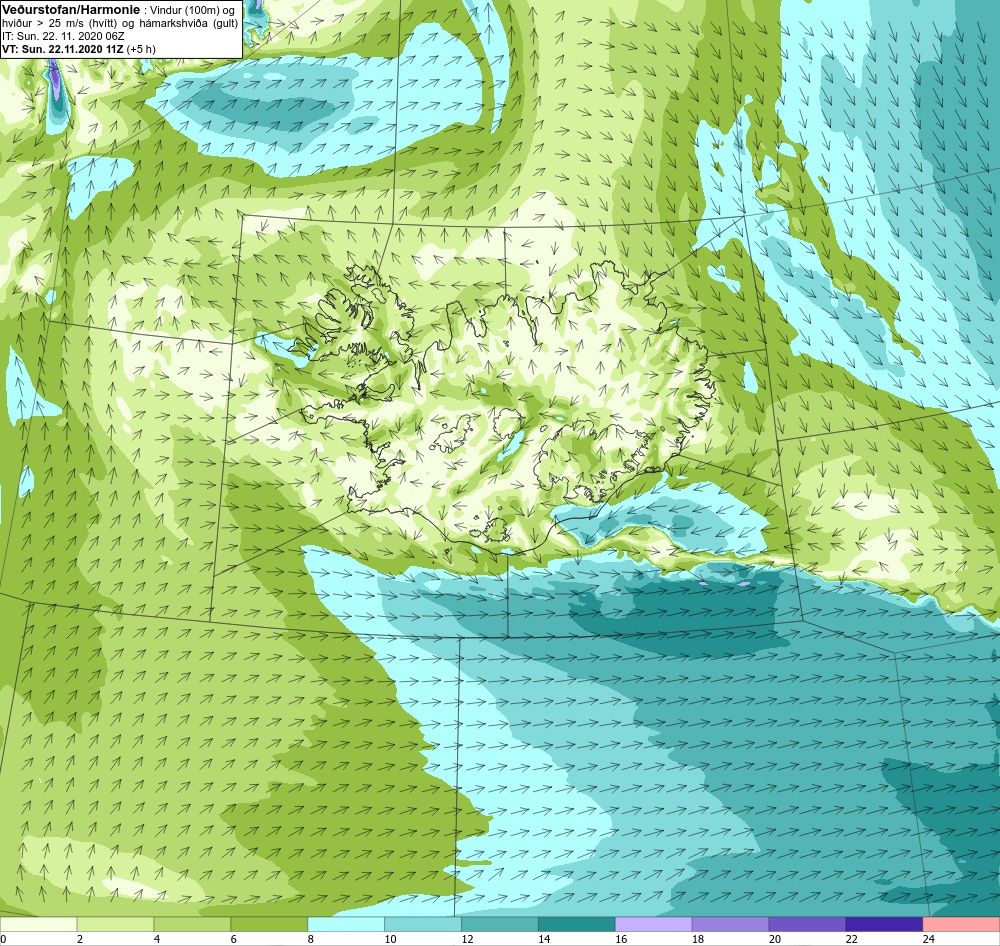The width and height of the screenshot is (1000, 946).
Task: Click the 20–22 m/s violet swatch
Action: [807, 924]
